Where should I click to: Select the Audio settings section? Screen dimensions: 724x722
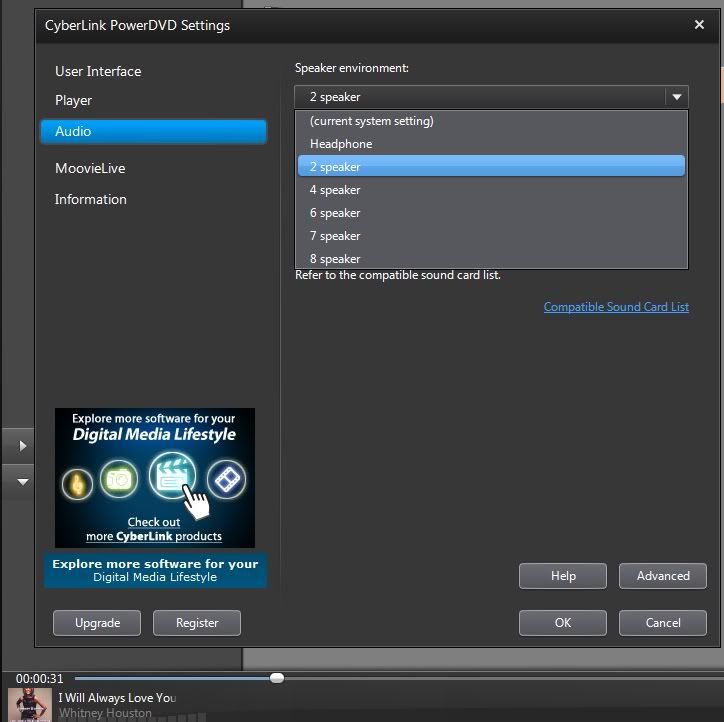(x=154, y=132)
